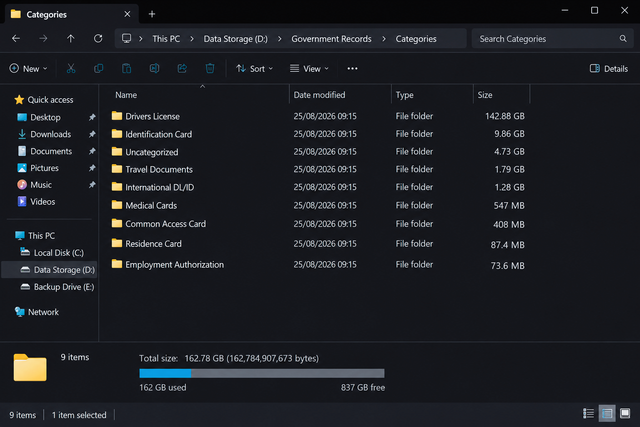Viewport: 640px width, 427px height.
Task: Navigate to Data Storage (D:) breadcrumb
Action: [x=236, y=39]
